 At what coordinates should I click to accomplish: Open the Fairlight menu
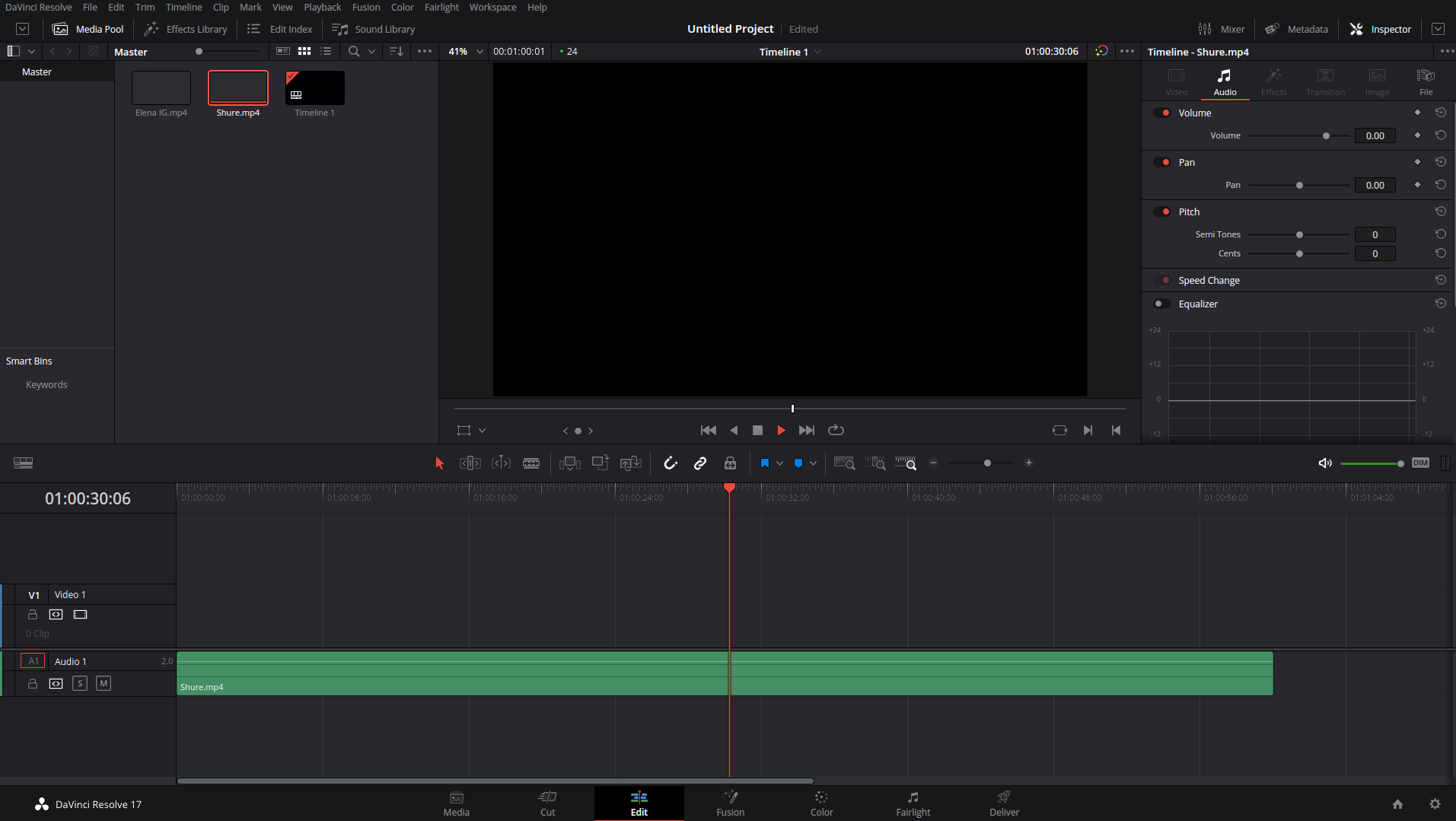tap(441, 7)
